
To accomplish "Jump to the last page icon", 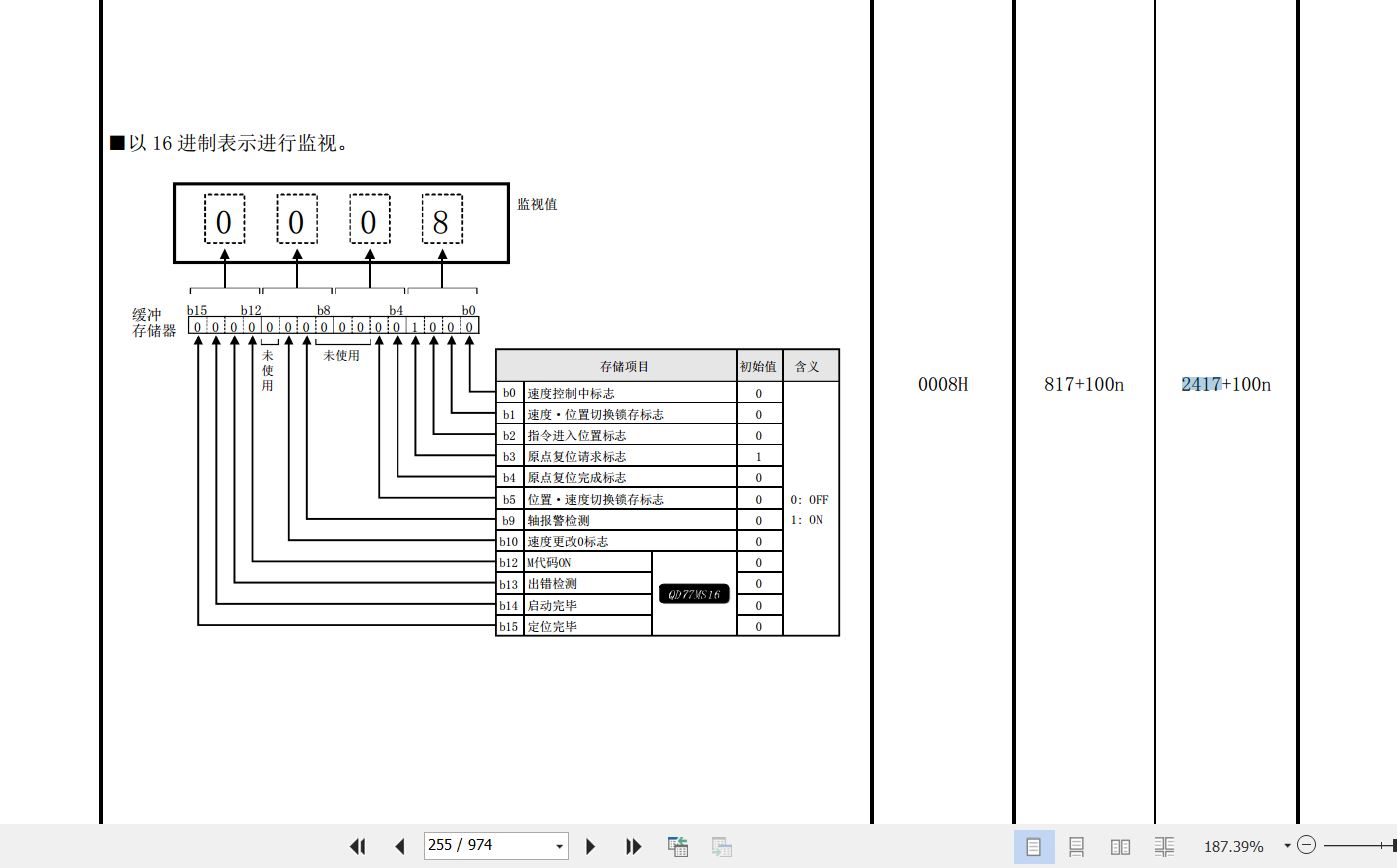I will 633,846.
